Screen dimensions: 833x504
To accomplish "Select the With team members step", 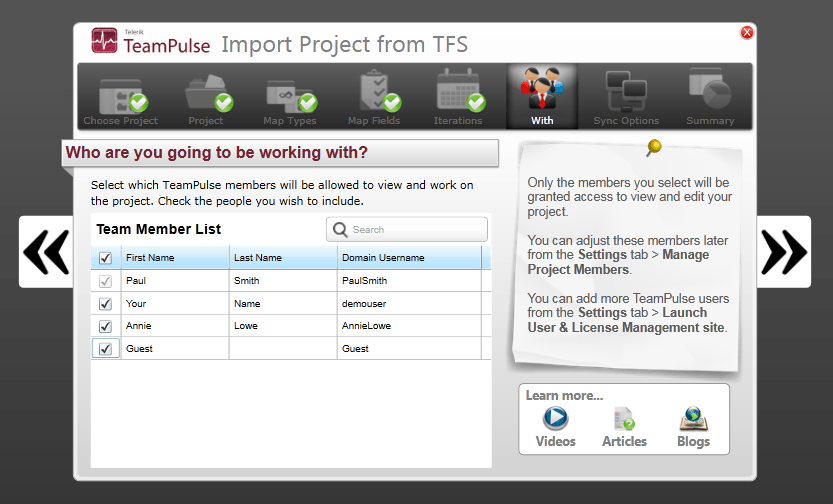I will point(542,97).
